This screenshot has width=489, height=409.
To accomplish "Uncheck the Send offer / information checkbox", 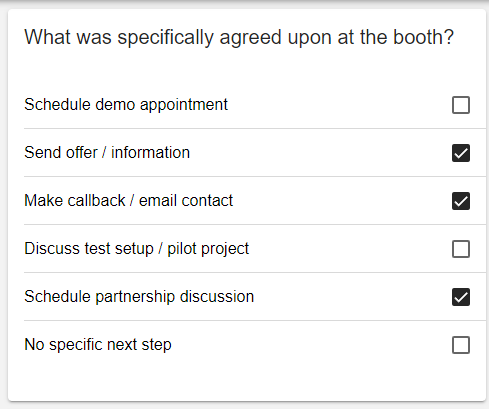I will pyautogui.click(x=461, y=153).
